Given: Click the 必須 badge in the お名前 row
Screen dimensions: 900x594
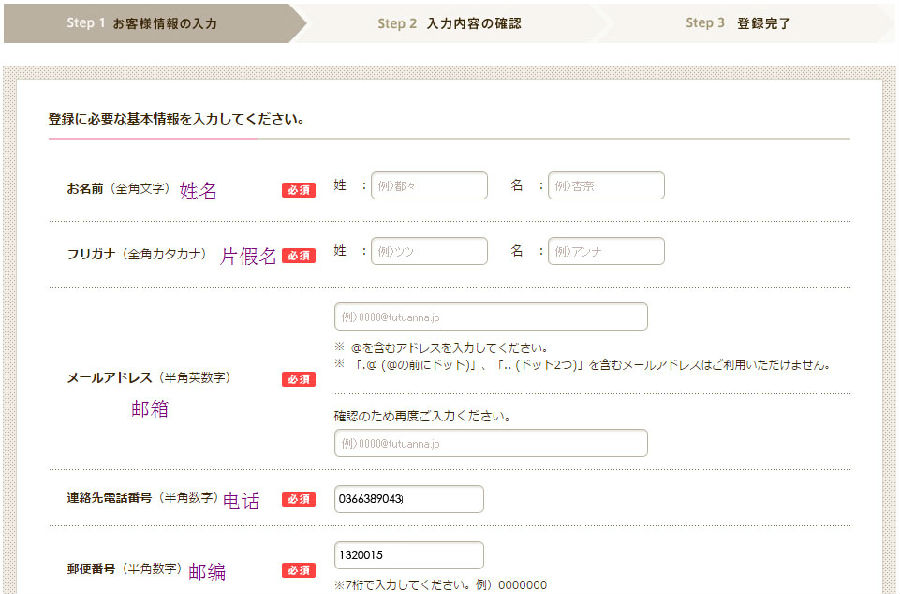Looking at the screenshot, I should [298, 190].
